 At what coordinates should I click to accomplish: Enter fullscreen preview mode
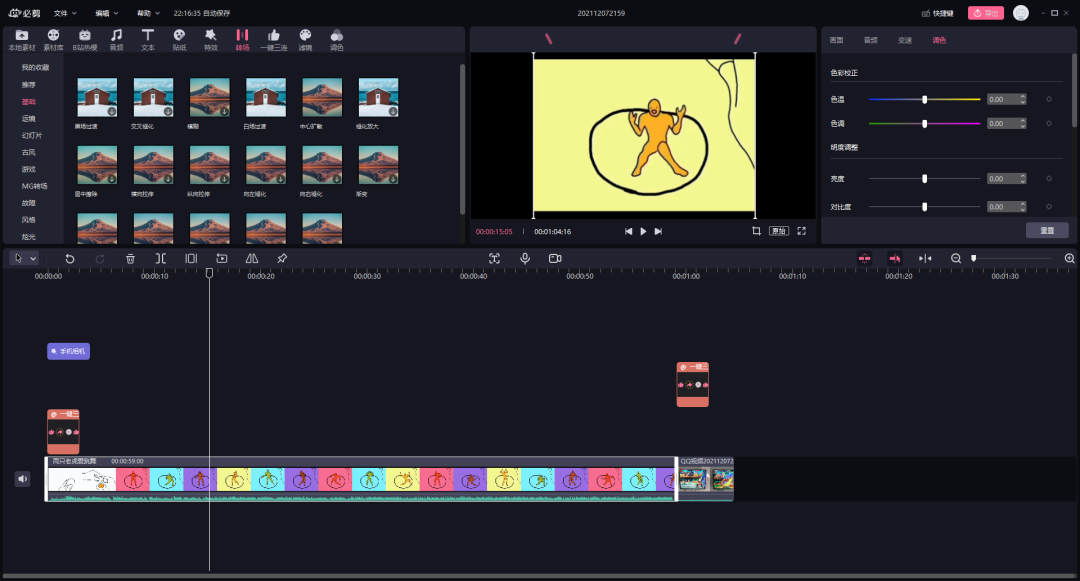801,231
